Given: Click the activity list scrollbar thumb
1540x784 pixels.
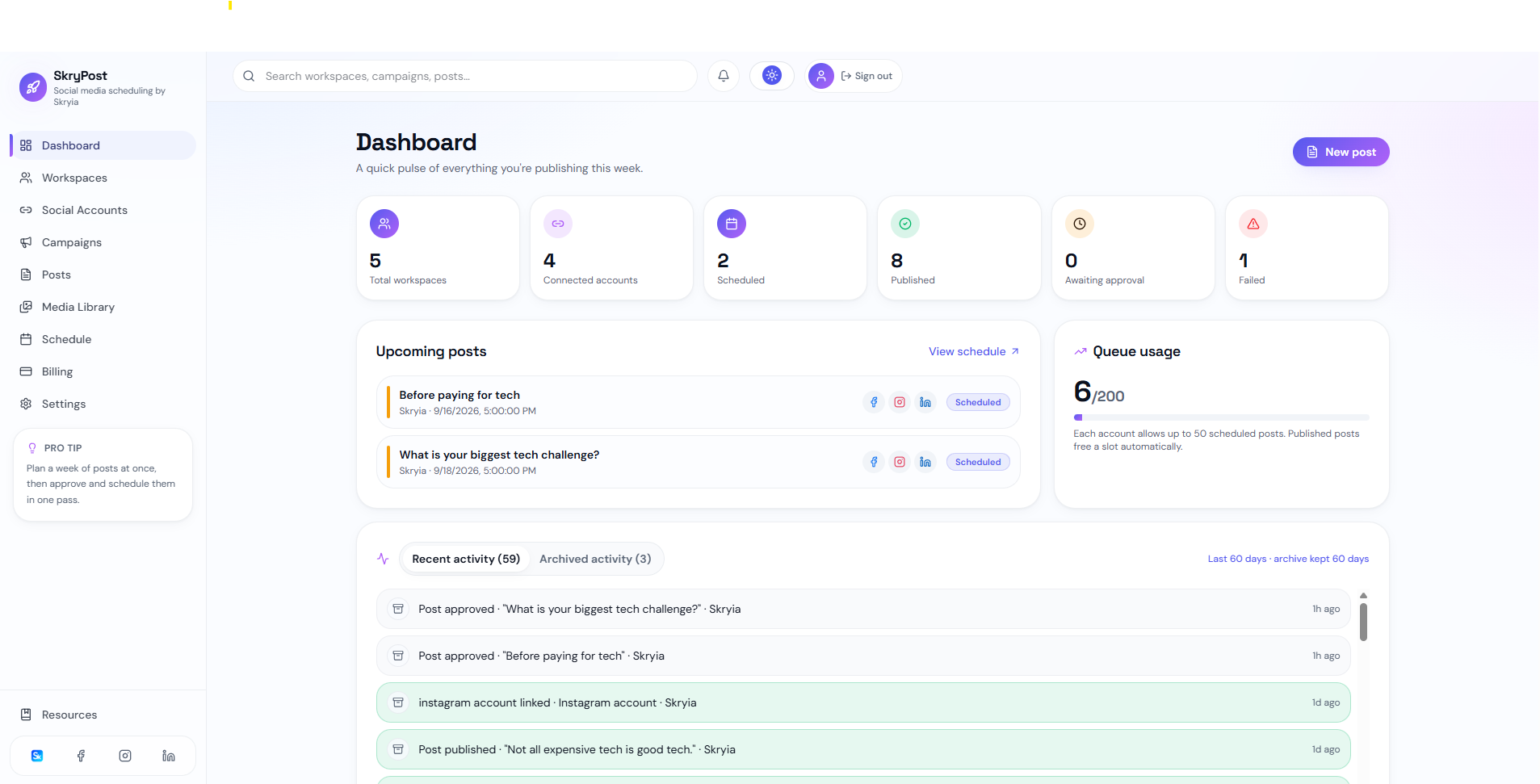Looking at the screenshot, I should tap(1363, 622).
